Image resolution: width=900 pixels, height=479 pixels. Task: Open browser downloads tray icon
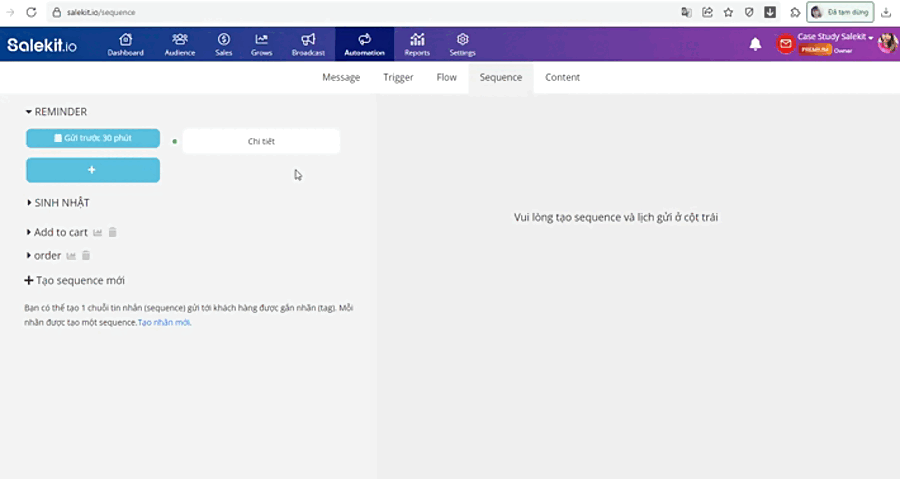click(x=886, y=12)
